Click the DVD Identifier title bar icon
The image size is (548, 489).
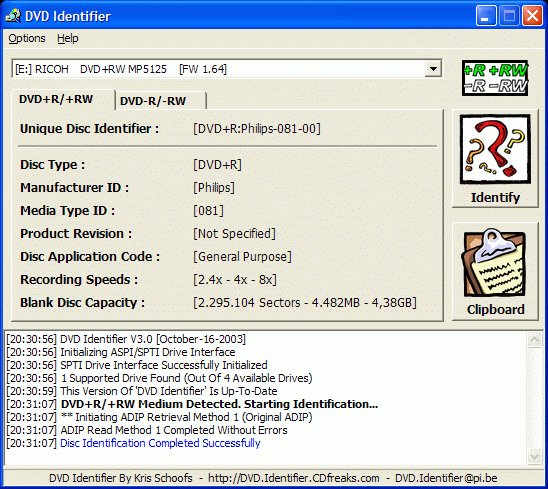coord(13,16)
